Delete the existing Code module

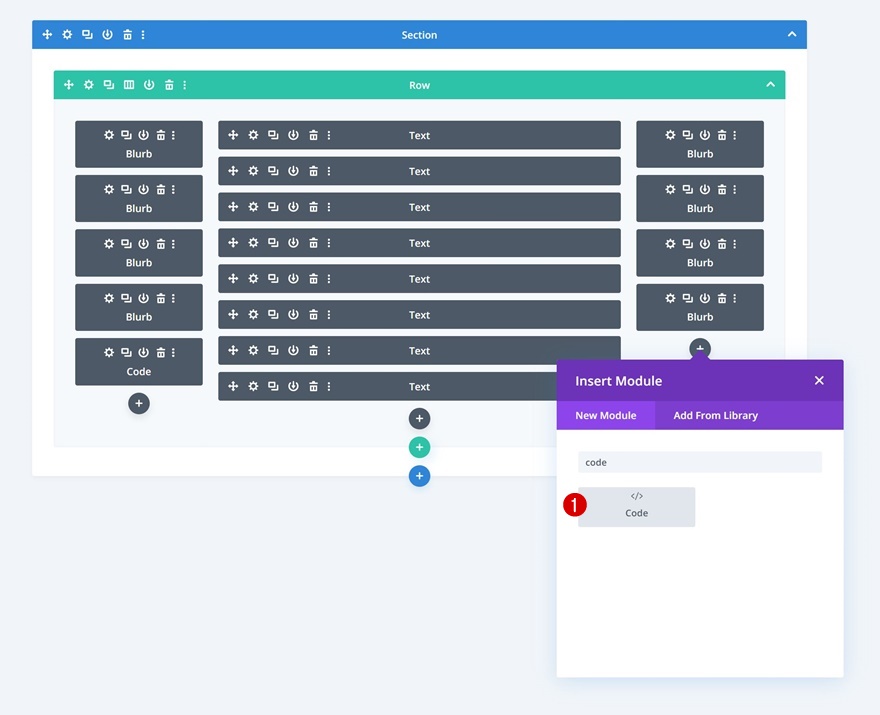161,352
